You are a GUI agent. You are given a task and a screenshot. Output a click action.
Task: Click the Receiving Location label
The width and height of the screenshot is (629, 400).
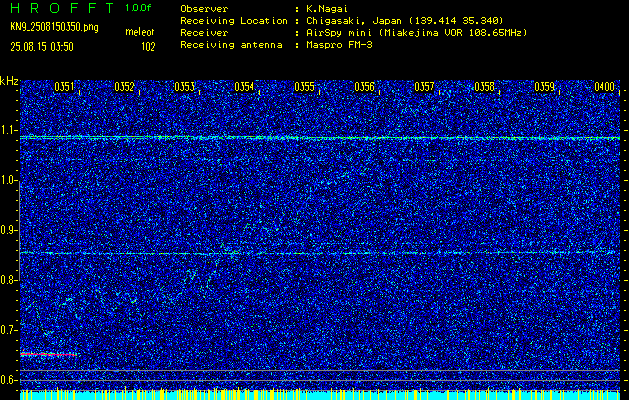(x=234, y=21)
